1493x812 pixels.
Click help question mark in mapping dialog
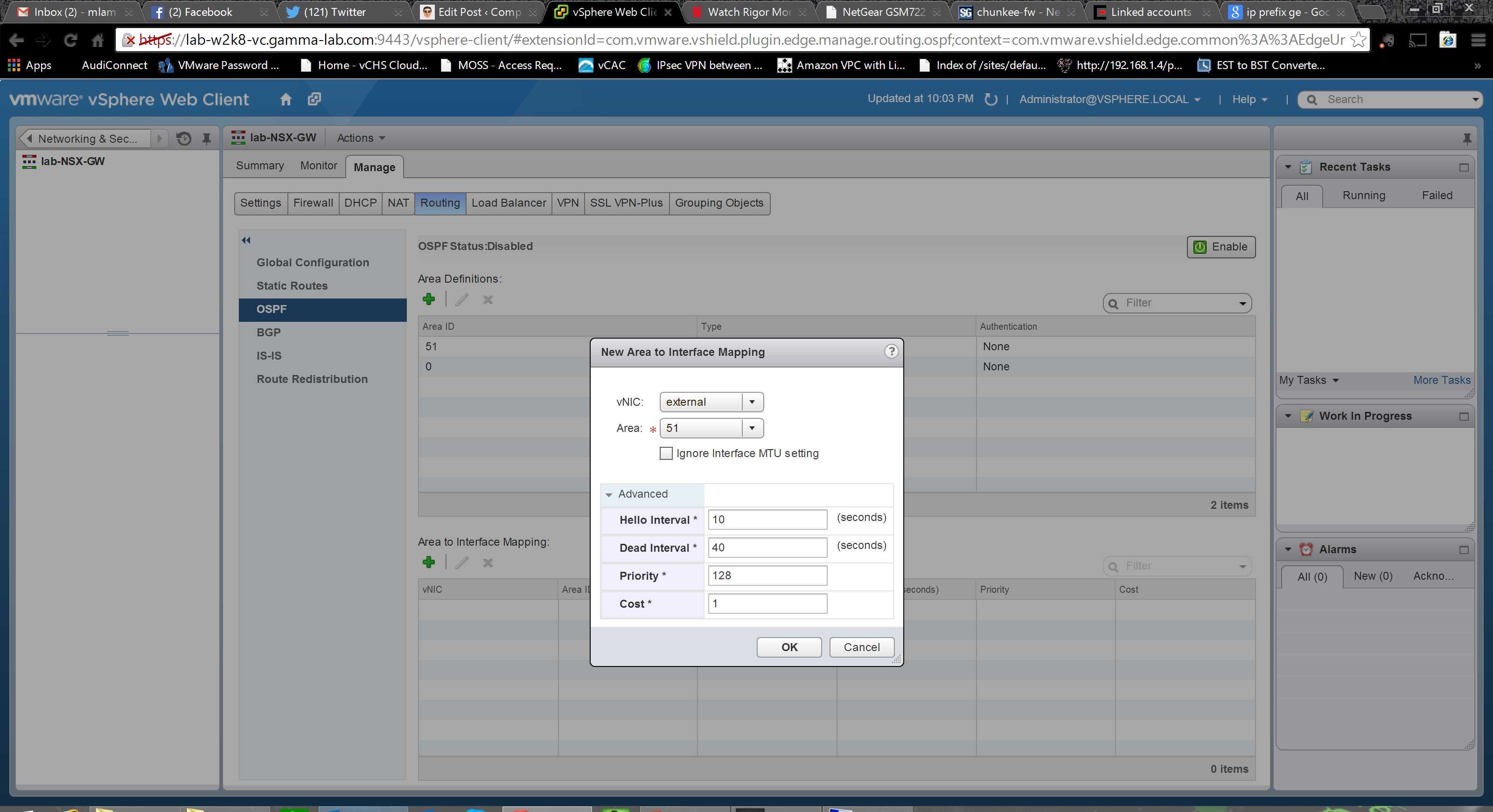[x=891, y=352]
